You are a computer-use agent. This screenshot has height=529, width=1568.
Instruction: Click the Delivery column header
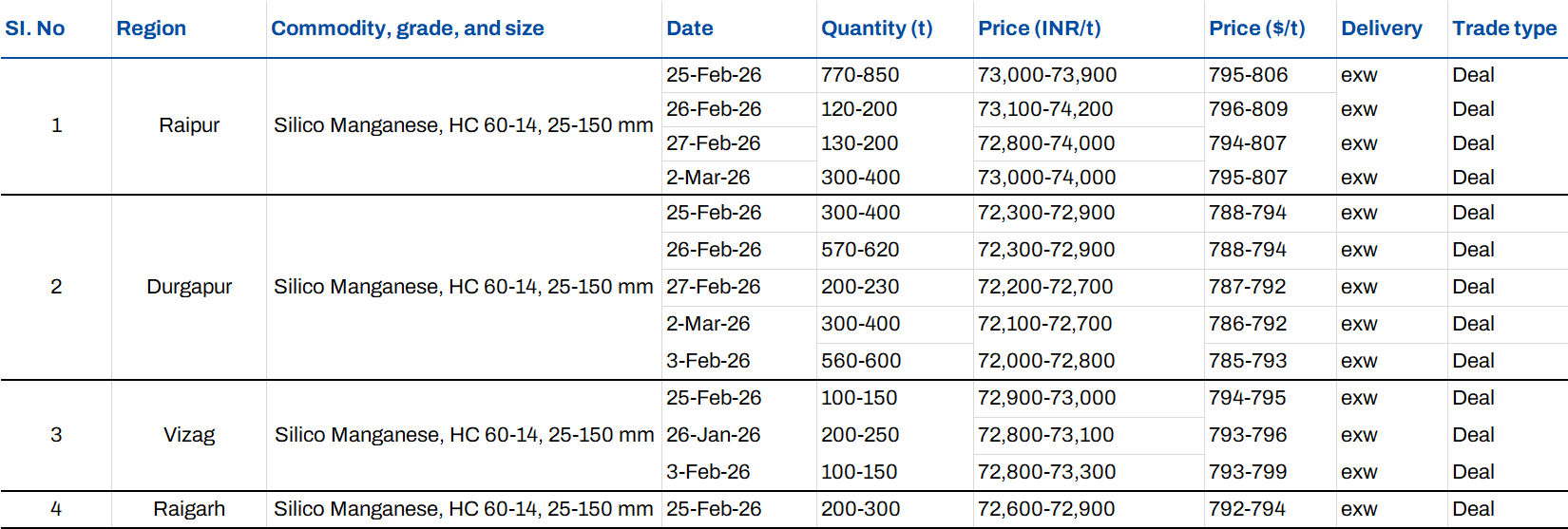1381,28
